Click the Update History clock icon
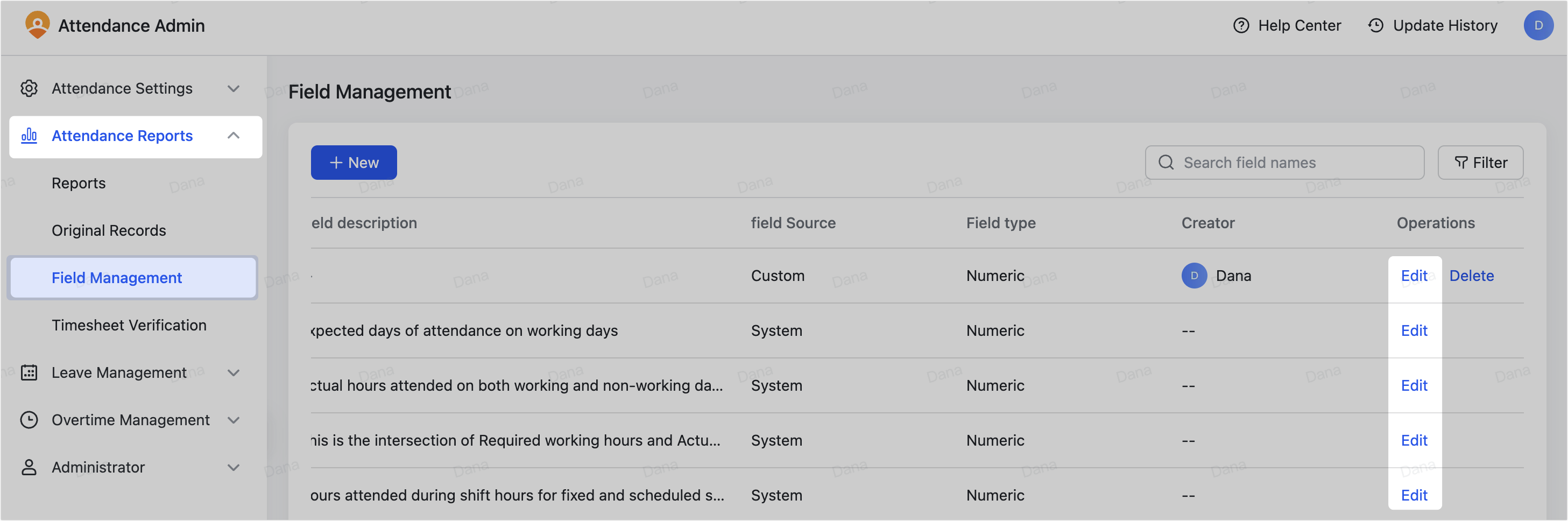Screen dimensions: 1568x521 pyautogui.click(x=1377, y=25)
